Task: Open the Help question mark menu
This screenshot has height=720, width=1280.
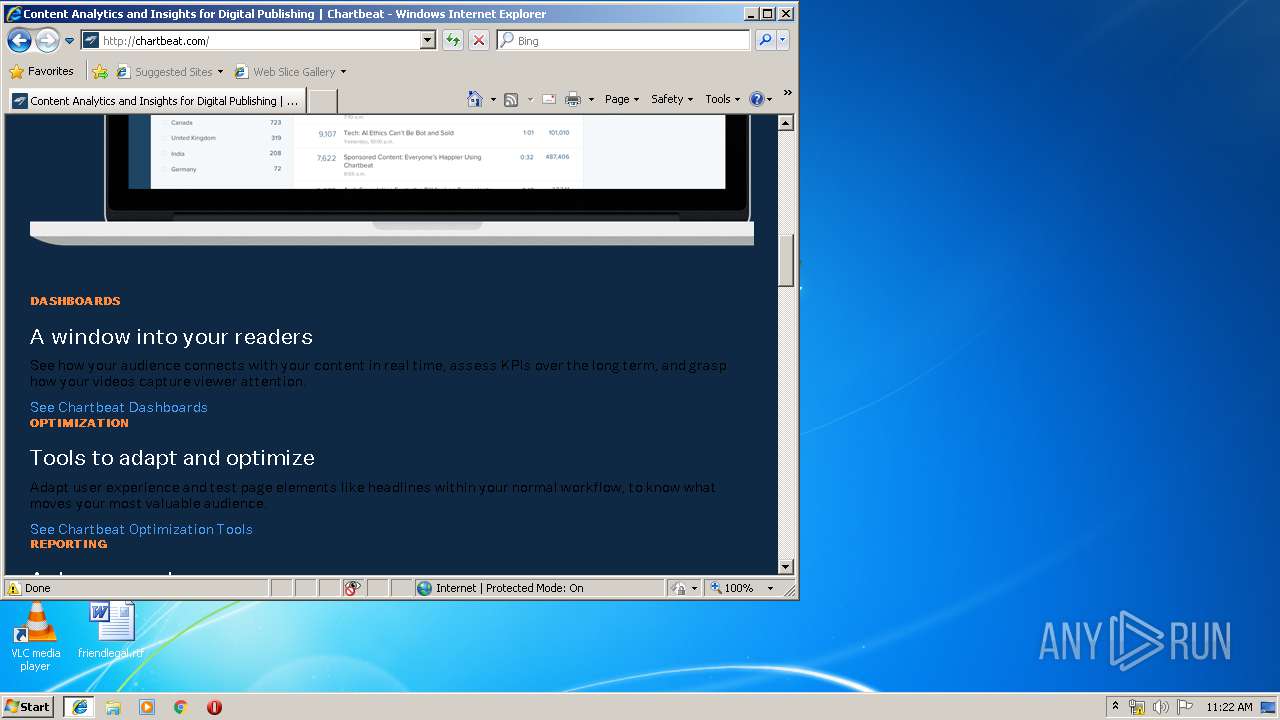Action: tap(761, 99)
